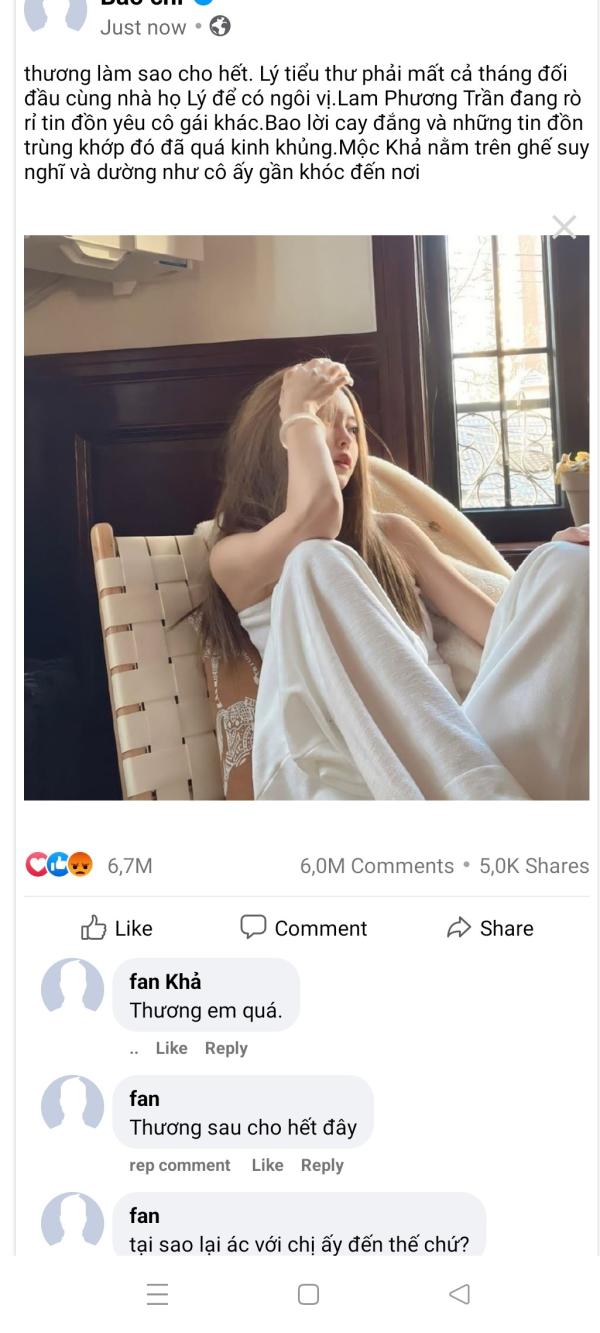This screenshot has height=1333, width=600.
Task: Reply to 'Thương sau cho hết đây' comment
Action: [x=322, y=1165]
